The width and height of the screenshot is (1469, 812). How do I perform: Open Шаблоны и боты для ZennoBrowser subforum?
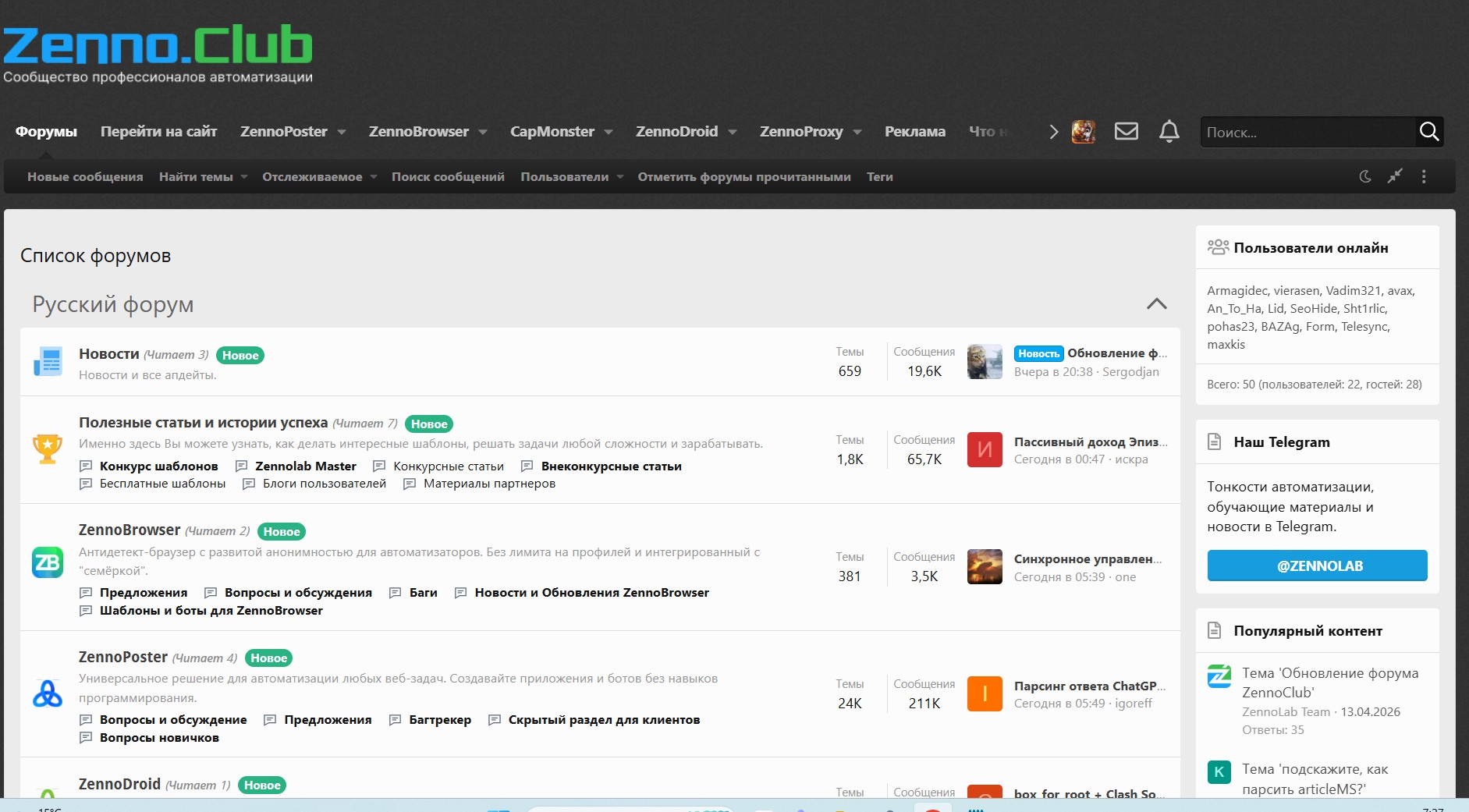211,611
